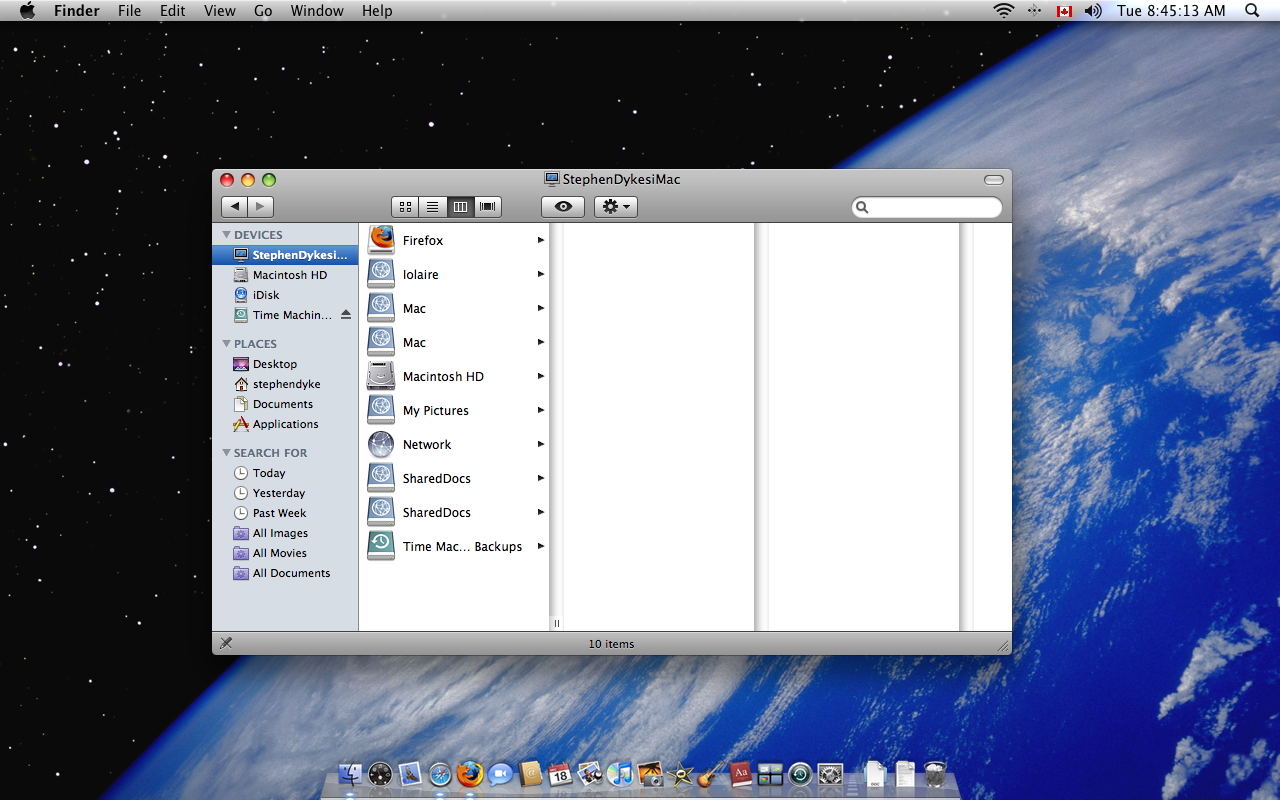
Task: Select Yesterday search in the sidebar
Action: point(285,493)
